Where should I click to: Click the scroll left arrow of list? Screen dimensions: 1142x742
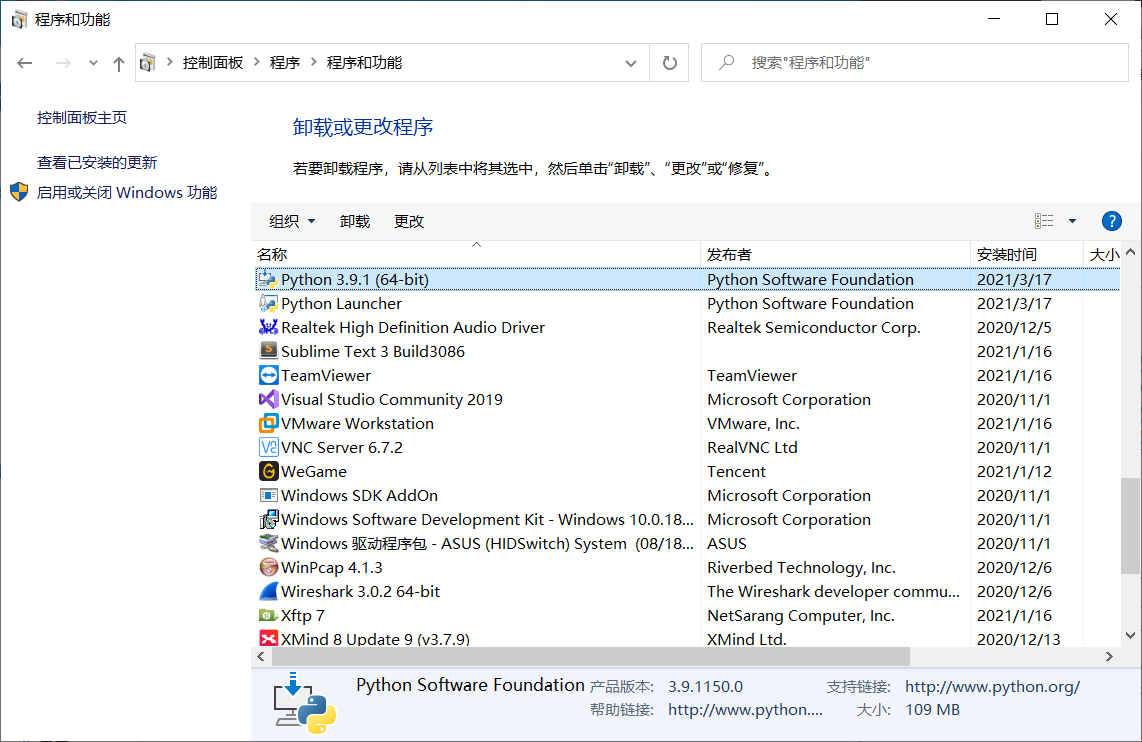click(261, 656)
